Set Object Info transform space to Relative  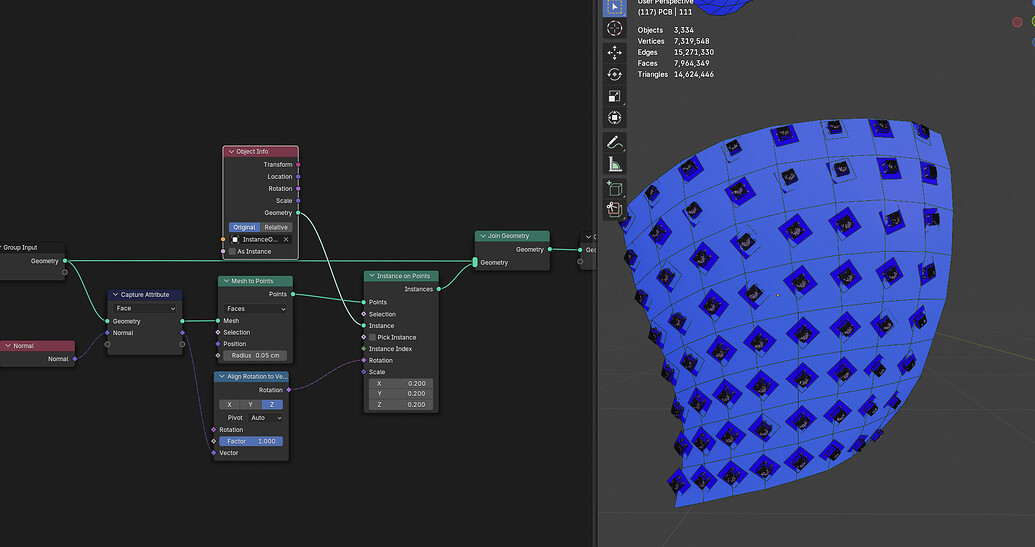276,227
